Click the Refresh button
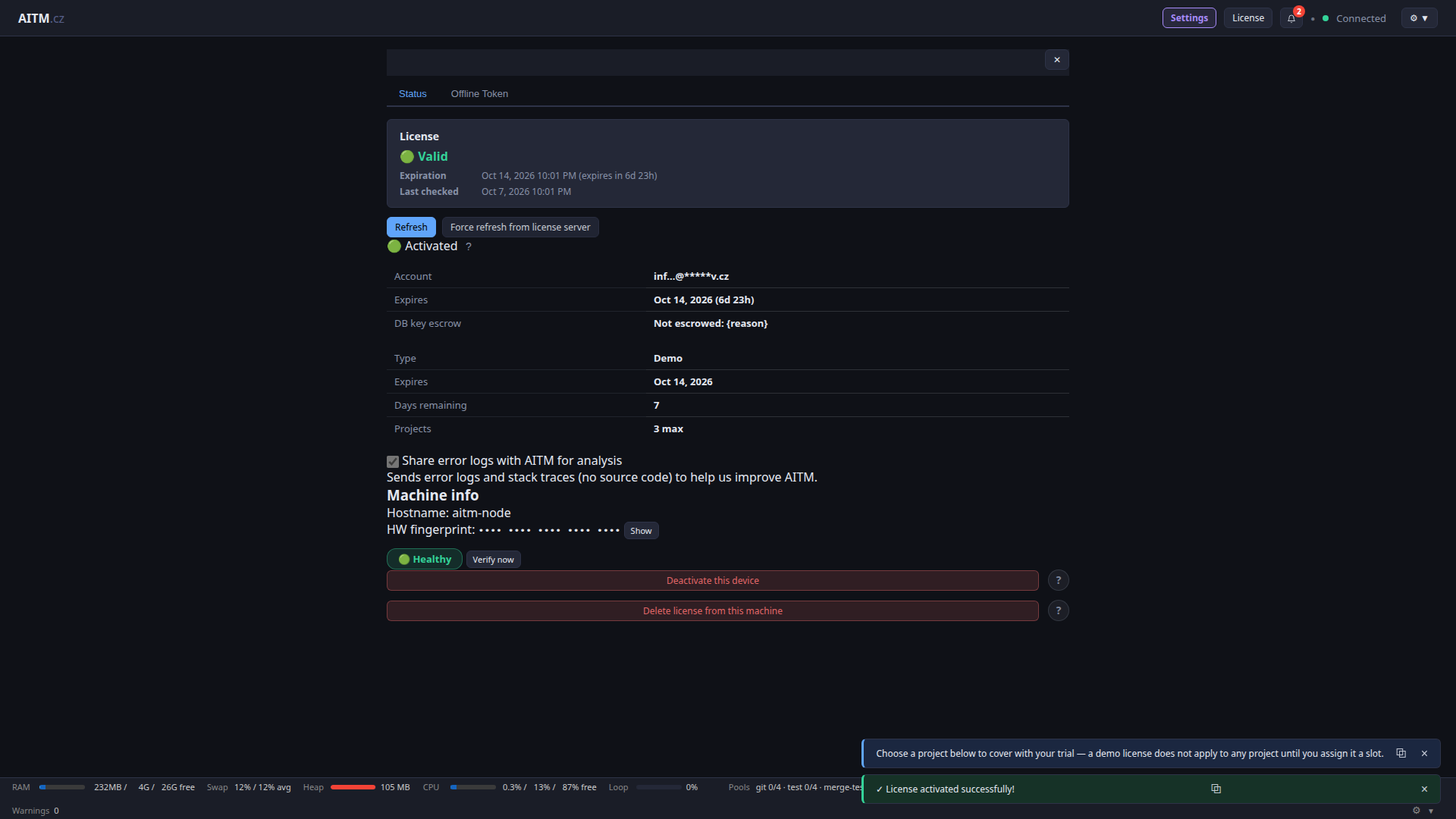The height and width of the screenshot is (819, 1456). (x=411, y=227)
